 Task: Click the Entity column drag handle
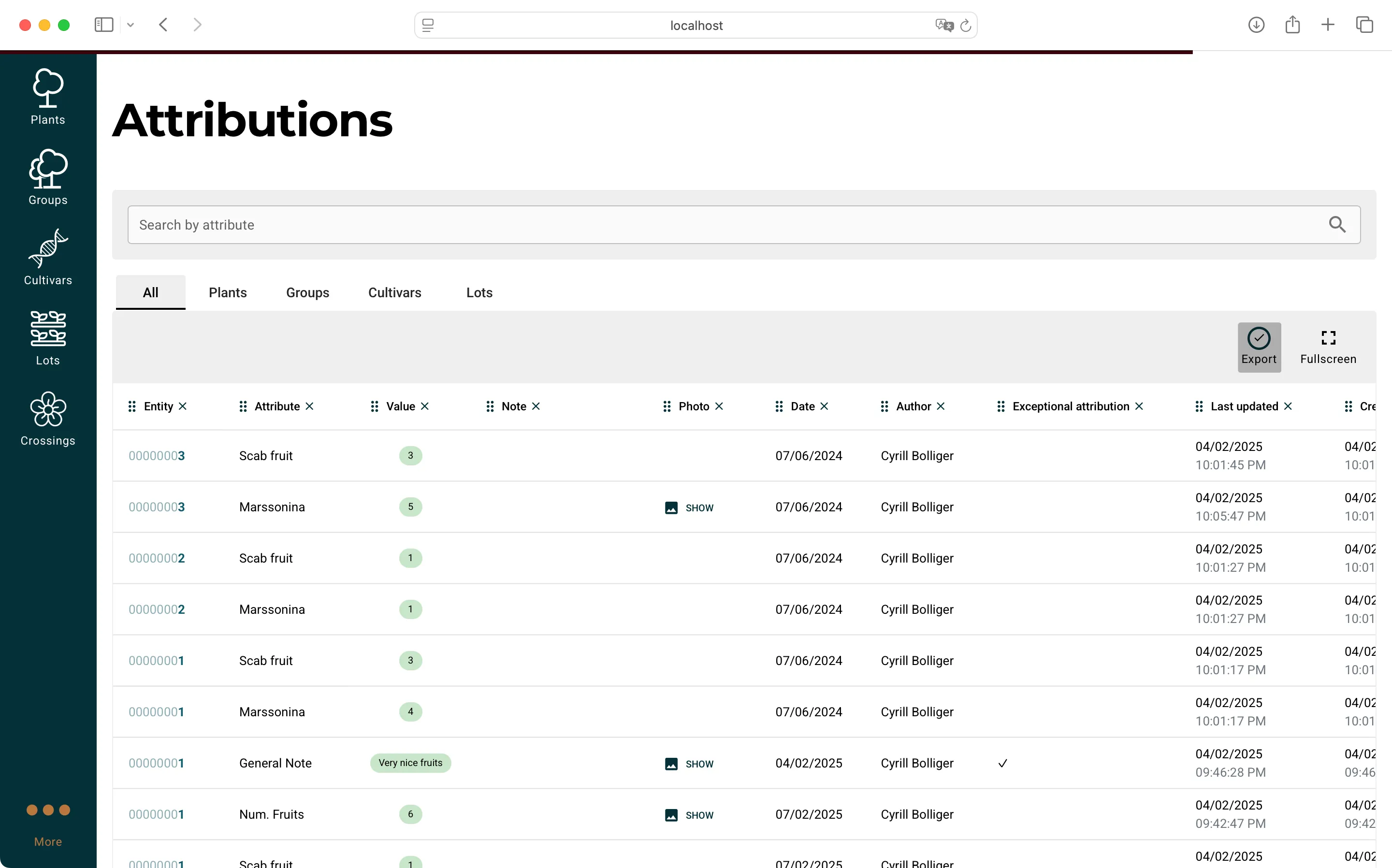[131, 406]
